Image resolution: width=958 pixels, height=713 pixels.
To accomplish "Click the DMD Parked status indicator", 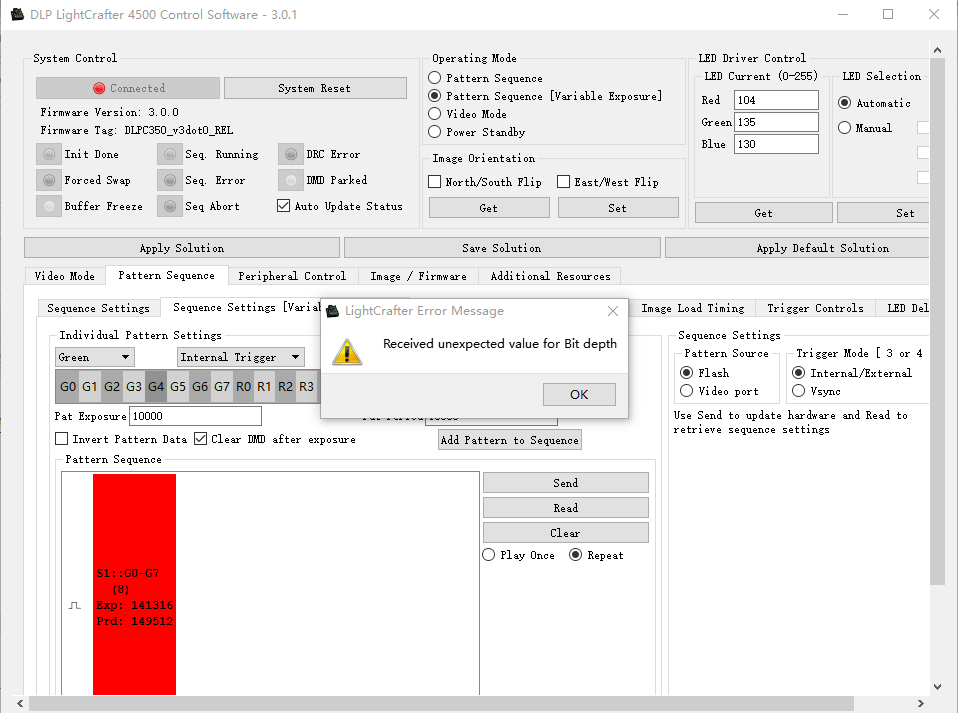I will point(291,180).
